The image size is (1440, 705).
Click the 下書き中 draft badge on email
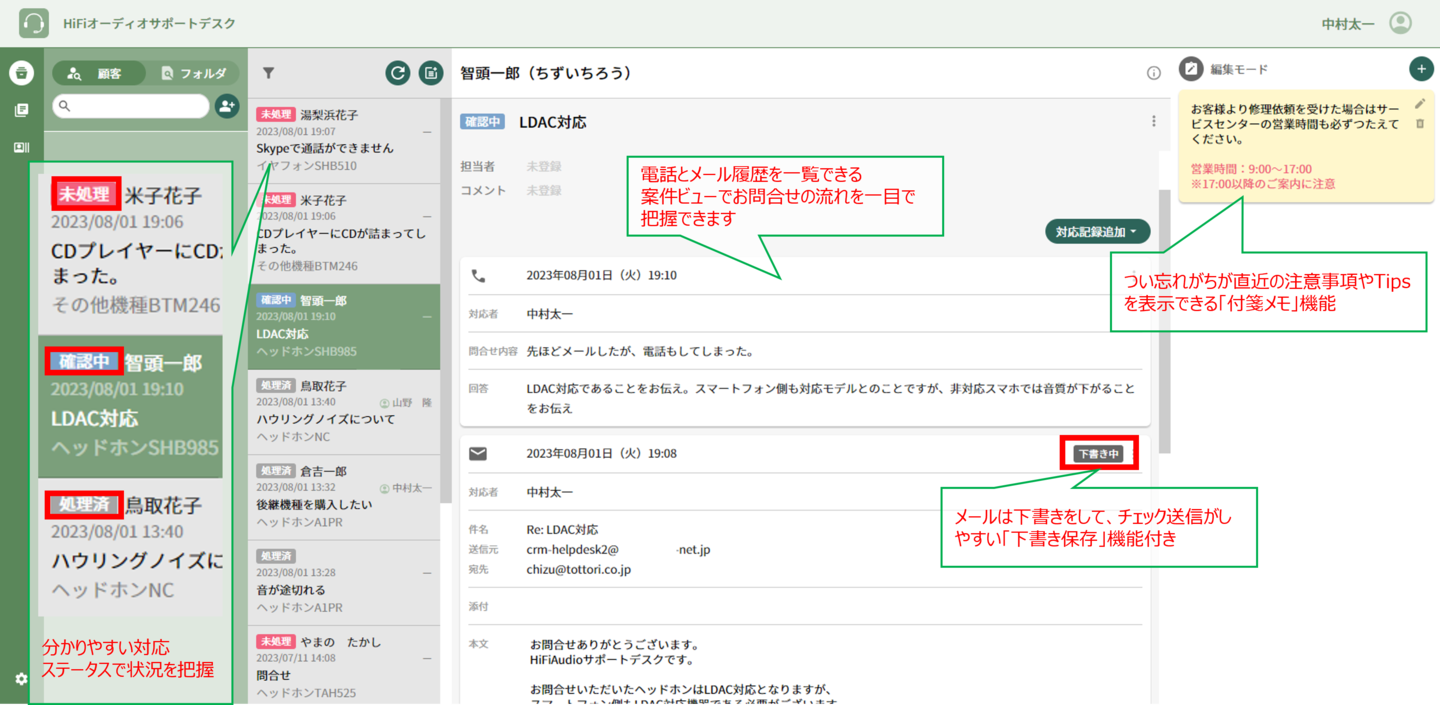(x=1098, y=453)
